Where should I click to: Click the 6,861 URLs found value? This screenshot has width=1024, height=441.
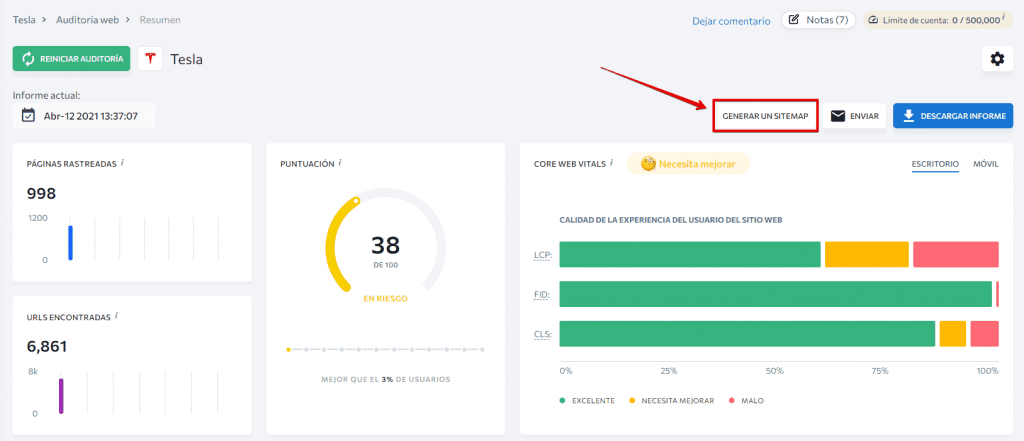(x=47, y=347)
